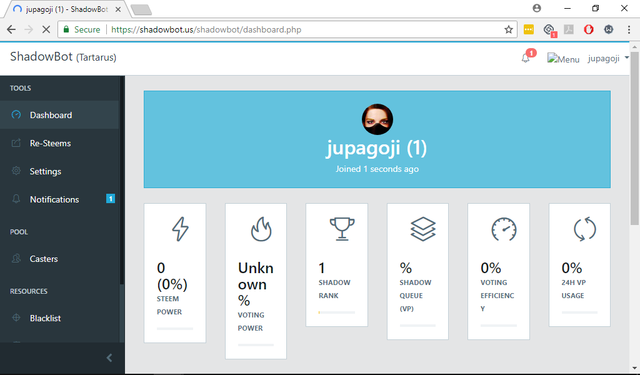Click the browser forward arrow
Image resolution: width=640 pixels, height=375 pixels.
[29, 29]
